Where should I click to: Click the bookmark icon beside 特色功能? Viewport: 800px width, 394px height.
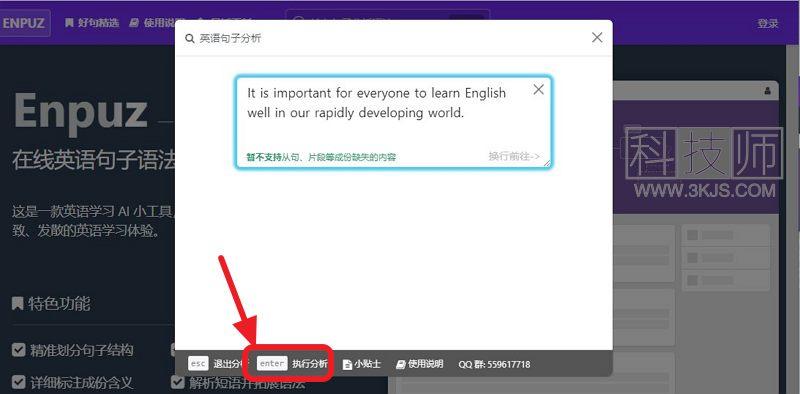(x=18, y=304)
